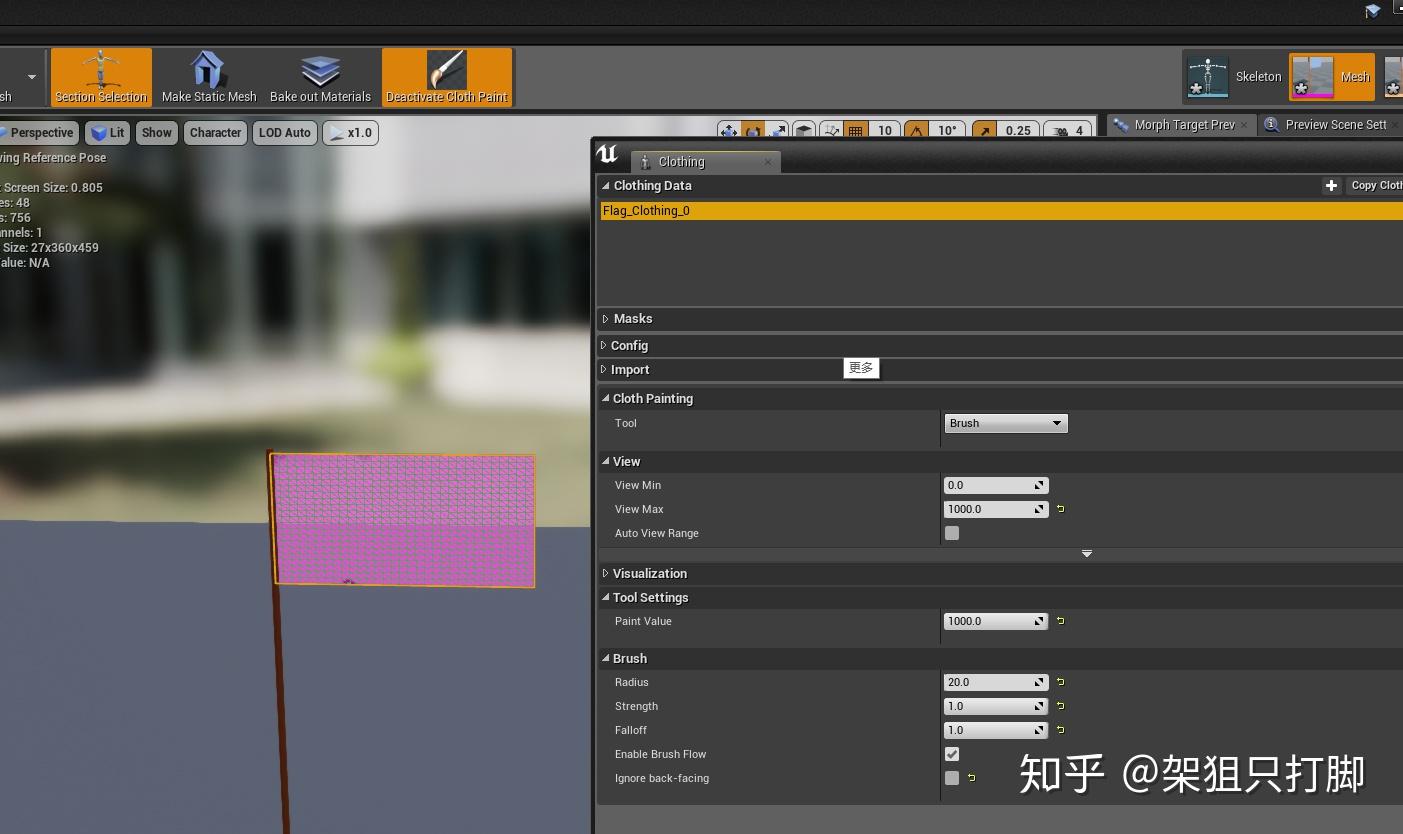Switch to the Skeleton editor mode icon
Screen dimensions: 1403x834
[1207, 76]
